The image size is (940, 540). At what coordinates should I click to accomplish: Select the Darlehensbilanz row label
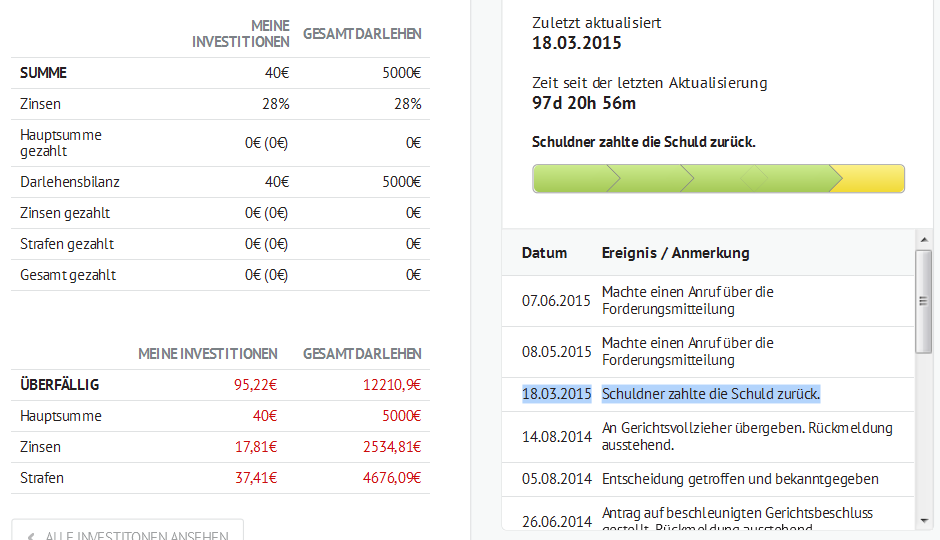(x=70, y=182)
